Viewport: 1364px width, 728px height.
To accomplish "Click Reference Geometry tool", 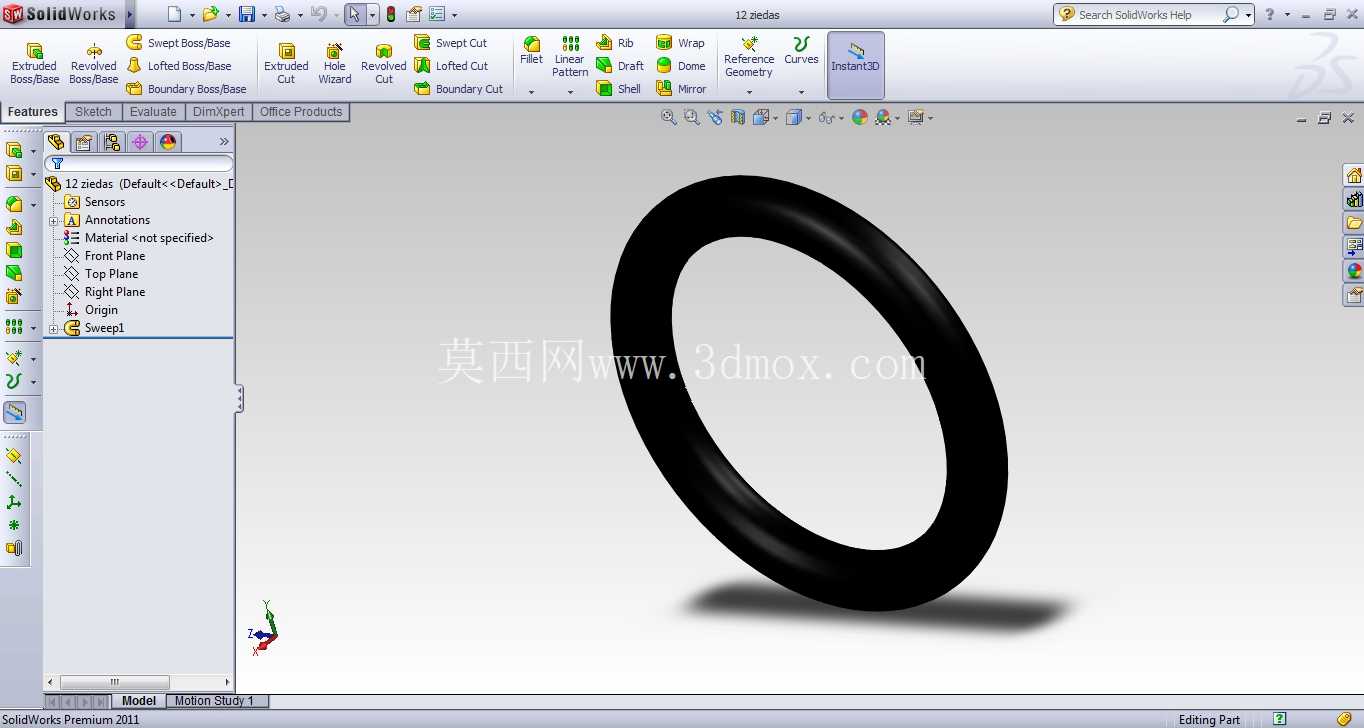I will point(749,57).
